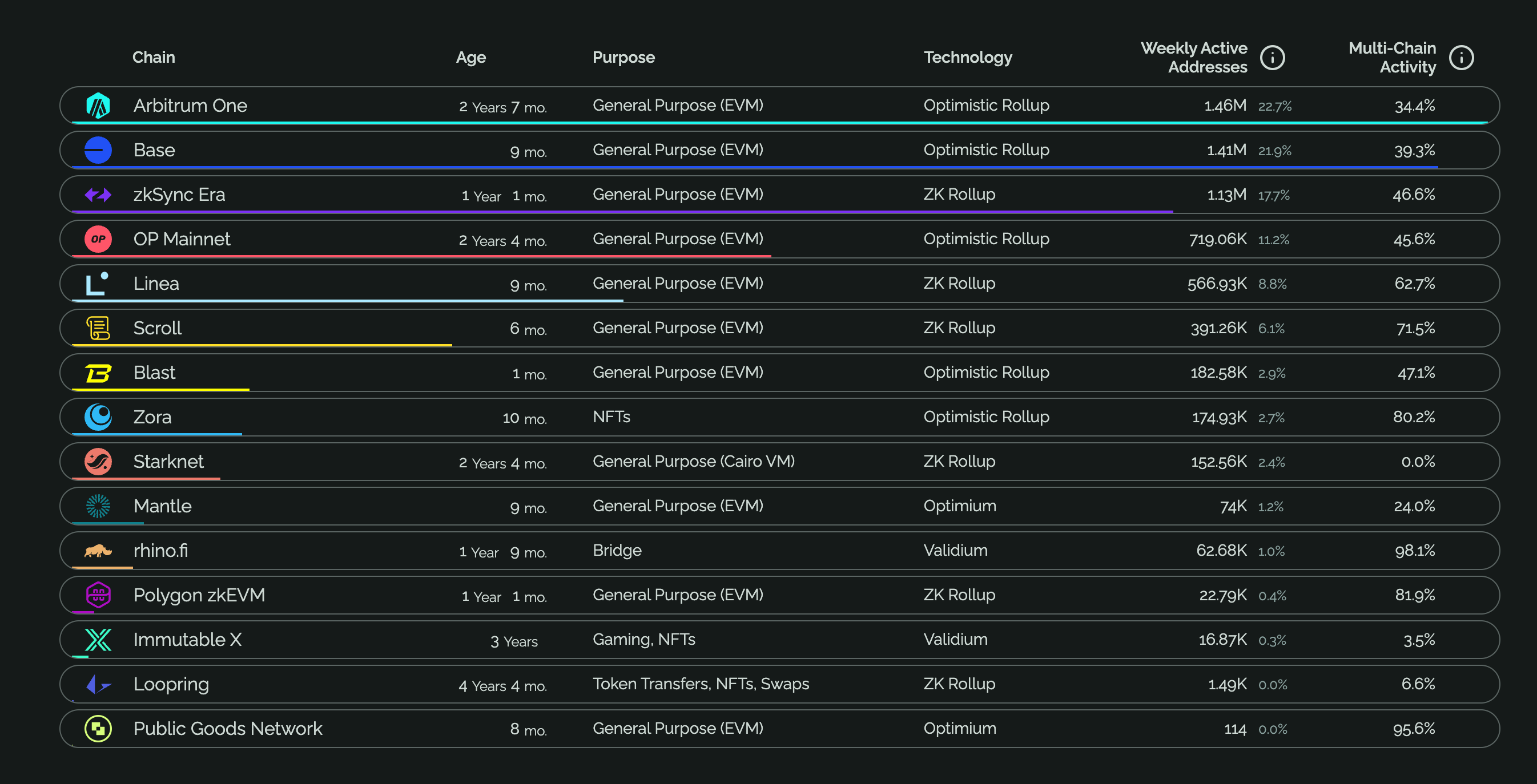Viewport: 1537px width, 784px height.
Task: Click the Starknet logo icon
Action: pyautogui.click(x=98, y=462)
